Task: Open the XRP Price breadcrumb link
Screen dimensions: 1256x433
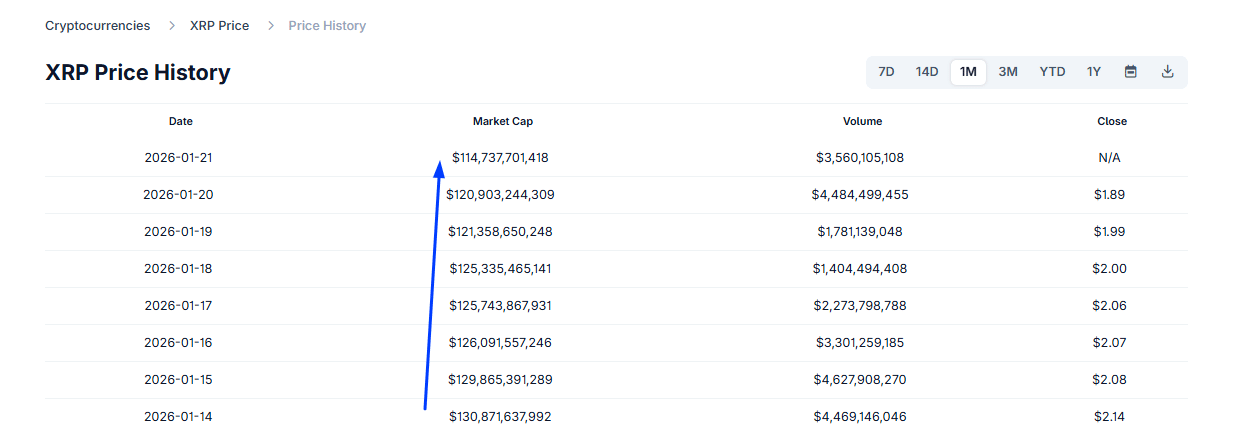Action: click(220, 25)
